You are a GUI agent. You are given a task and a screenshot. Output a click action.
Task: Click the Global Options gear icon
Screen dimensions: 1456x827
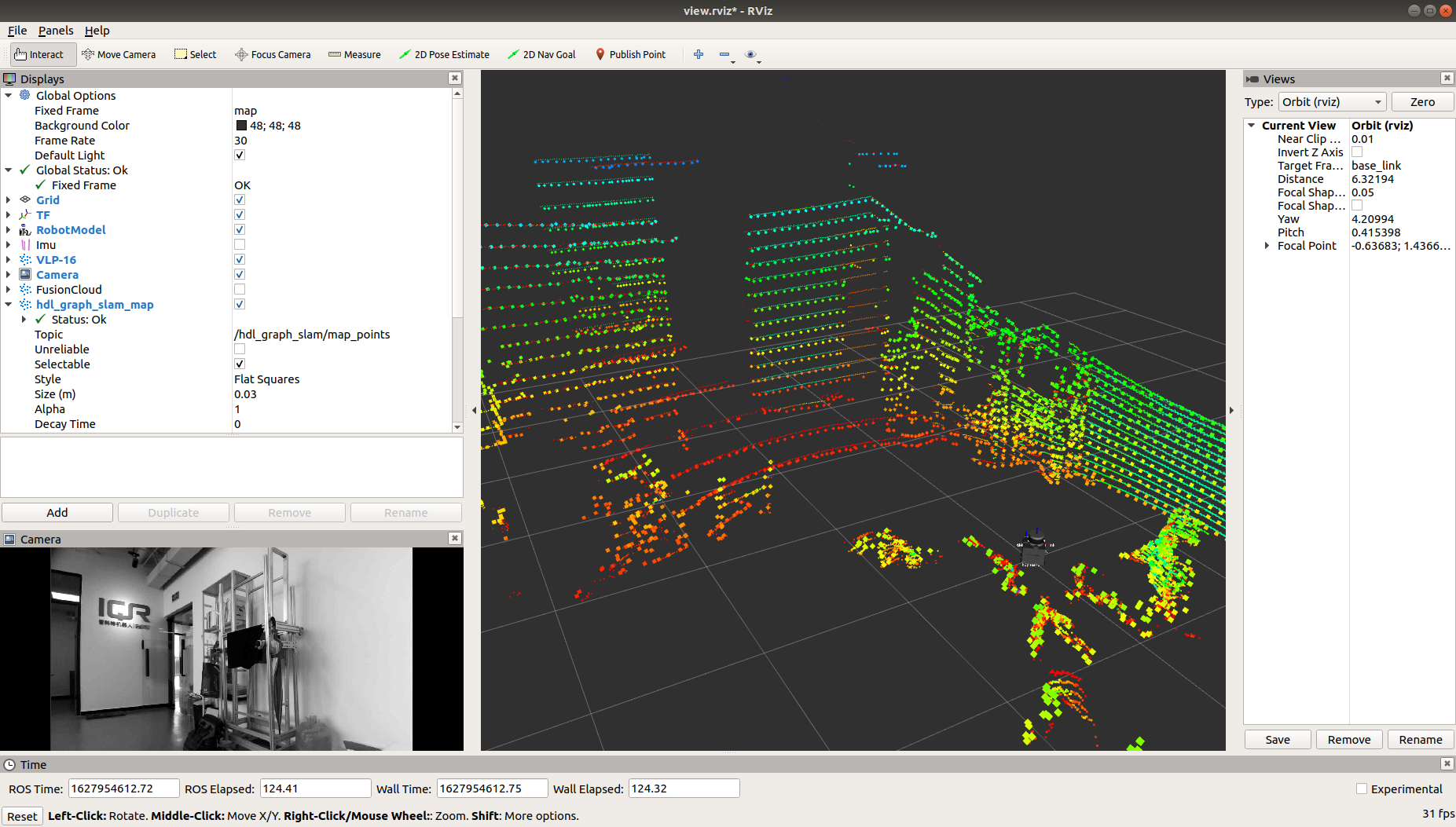click(25, 95)
